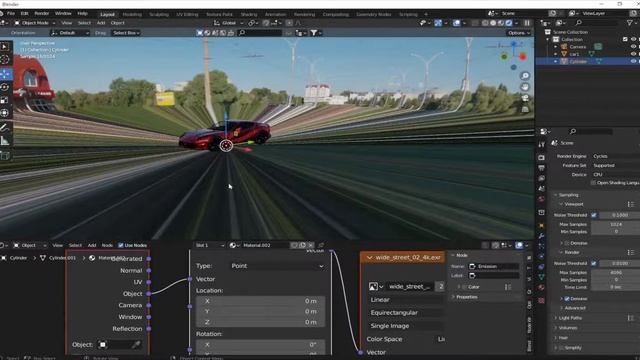
Task: Click the Render Engine Cycles field
Action: point(616,156)
